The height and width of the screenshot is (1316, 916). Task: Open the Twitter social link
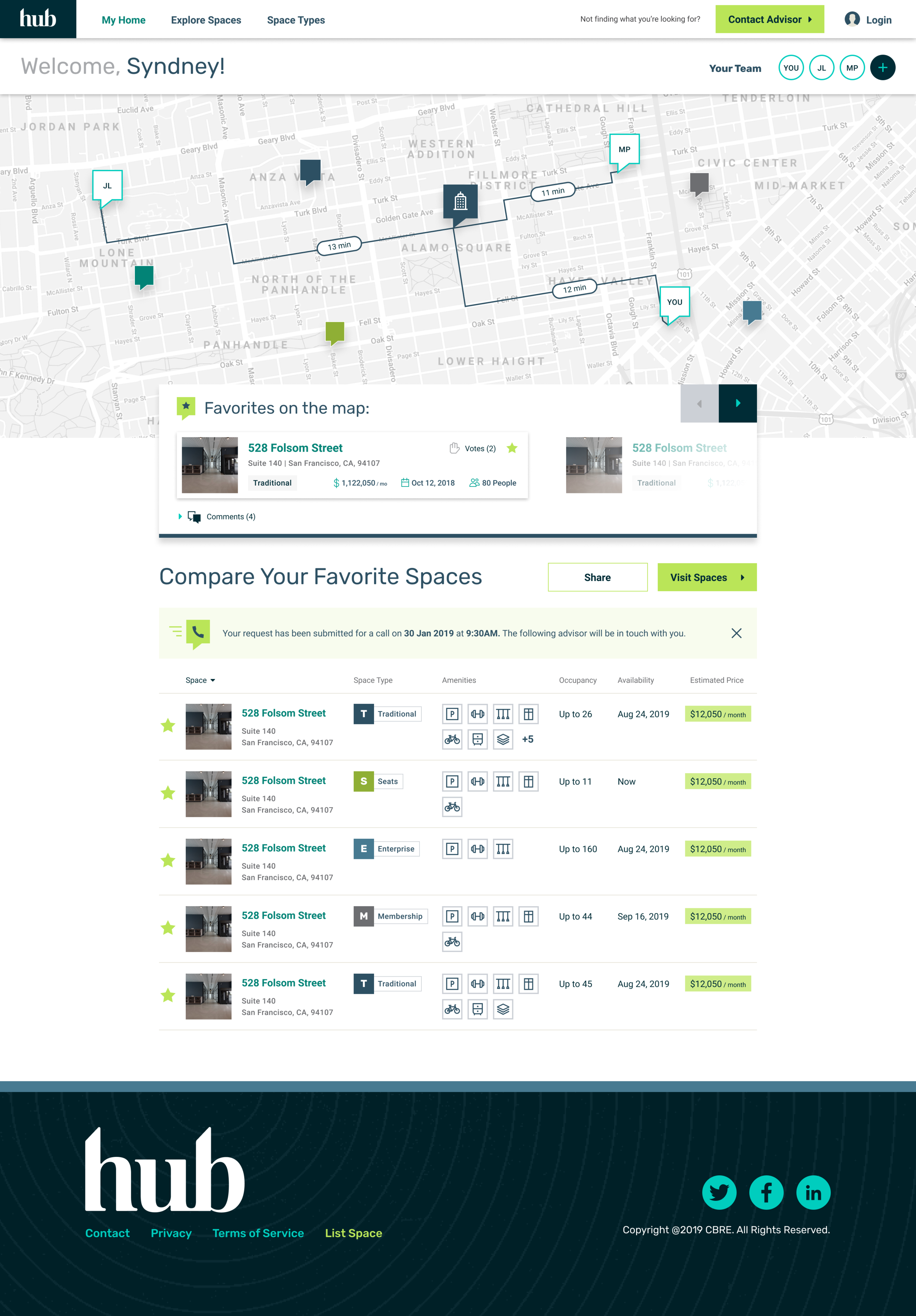[719, 1193]
